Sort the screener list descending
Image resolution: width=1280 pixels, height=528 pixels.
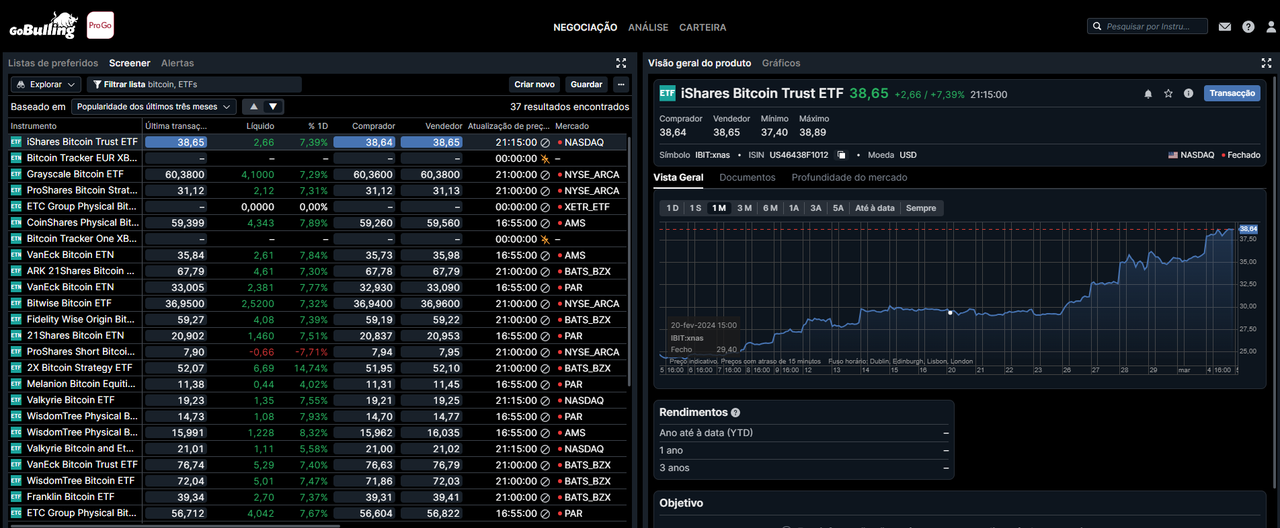pyautogui.click(x=274, y=106)
